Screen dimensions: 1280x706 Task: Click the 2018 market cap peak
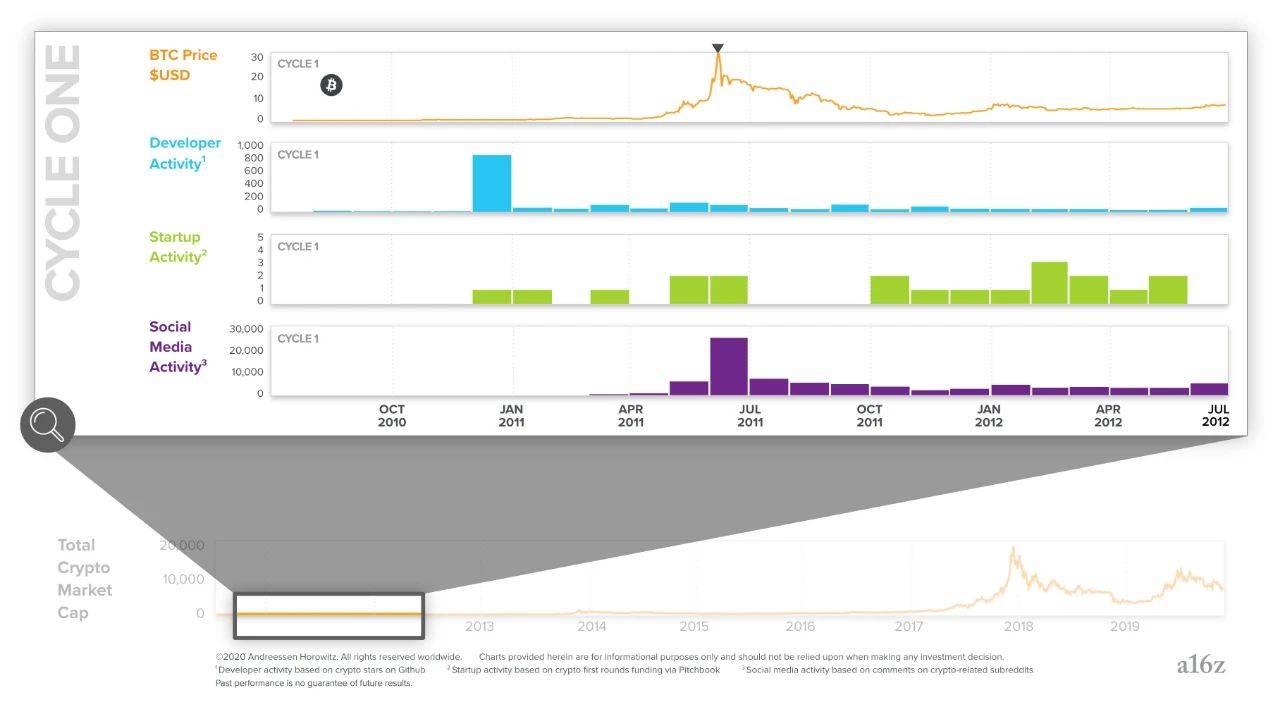pos(1014,550)
